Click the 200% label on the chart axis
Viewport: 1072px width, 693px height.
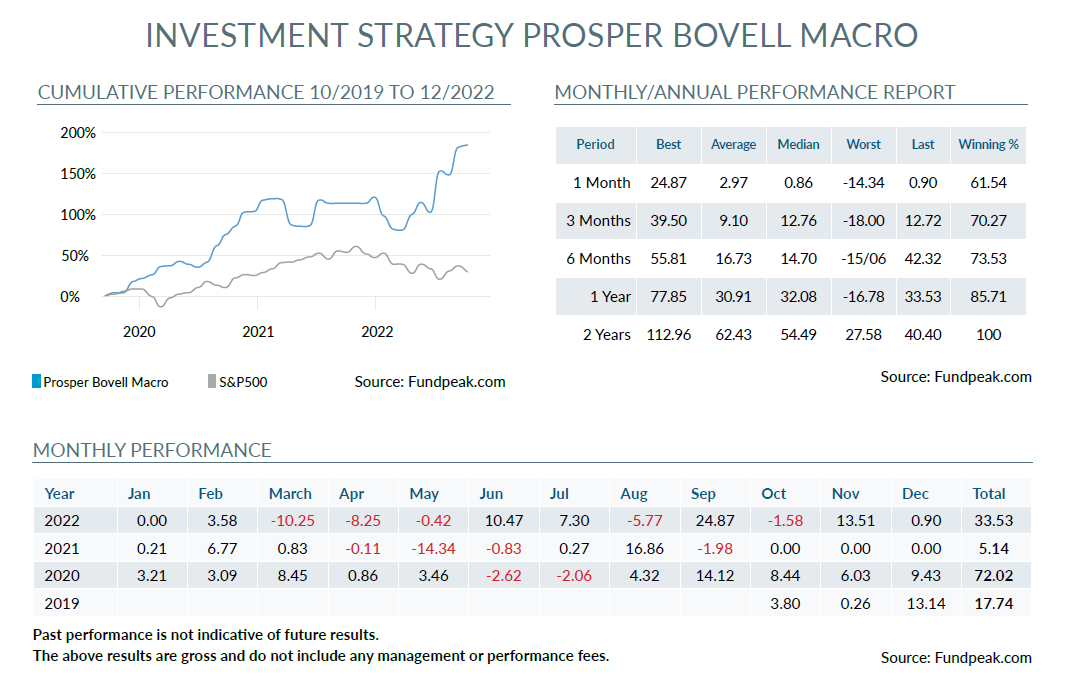click(x=78, y=132)
